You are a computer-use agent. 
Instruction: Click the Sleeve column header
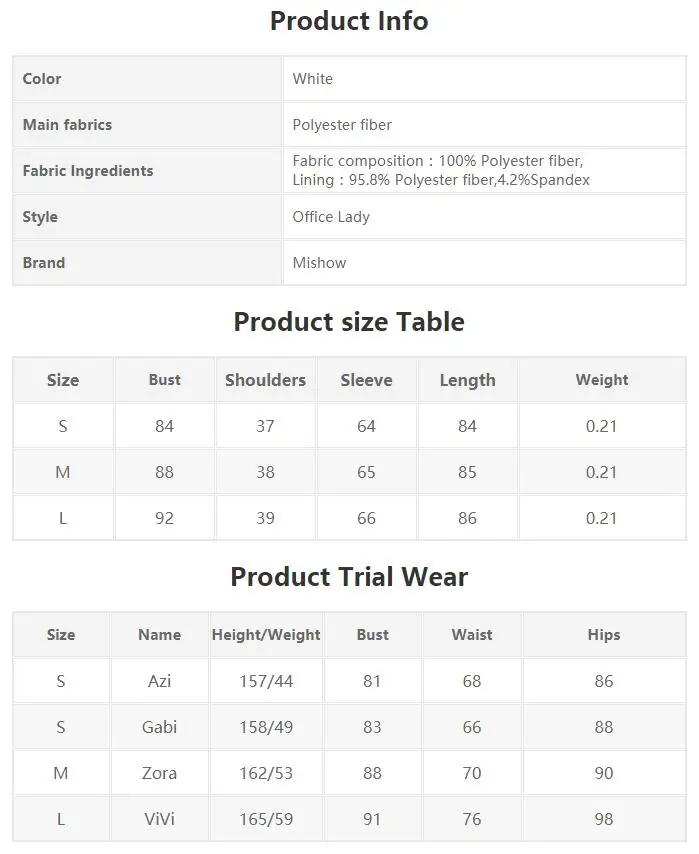(x=366, y=380)
